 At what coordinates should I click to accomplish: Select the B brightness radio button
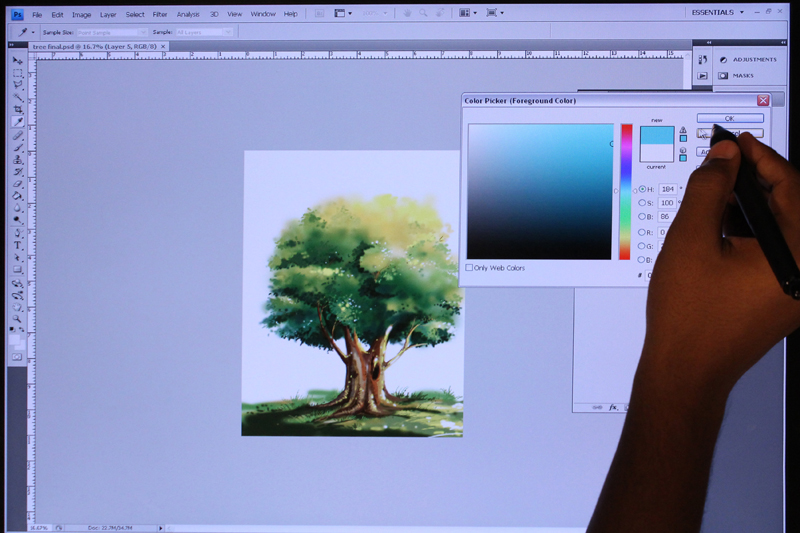coord(642,217)
